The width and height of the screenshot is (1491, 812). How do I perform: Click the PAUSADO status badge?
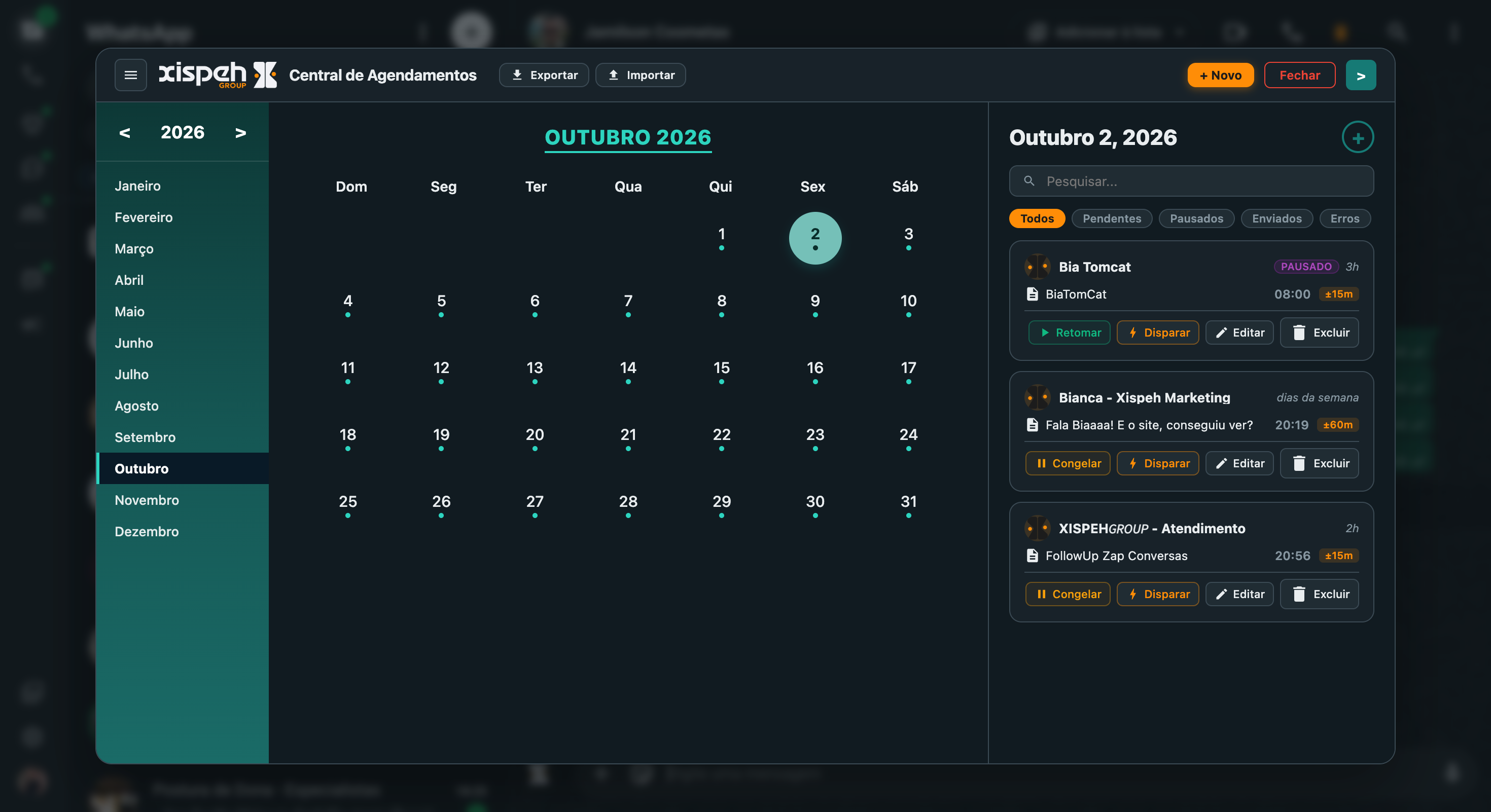click(x=1306, y=267)
